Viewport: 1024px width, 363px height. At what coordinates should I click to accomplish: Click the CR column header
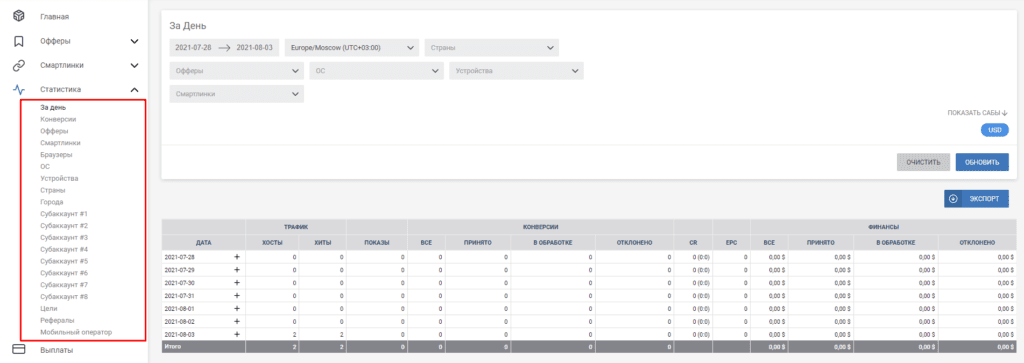[x=694, y=243]
